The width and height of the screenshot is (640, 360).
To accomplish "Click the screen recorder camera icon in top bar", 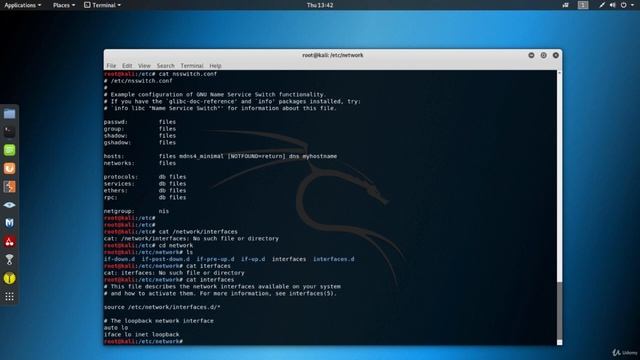I will 566,5.
